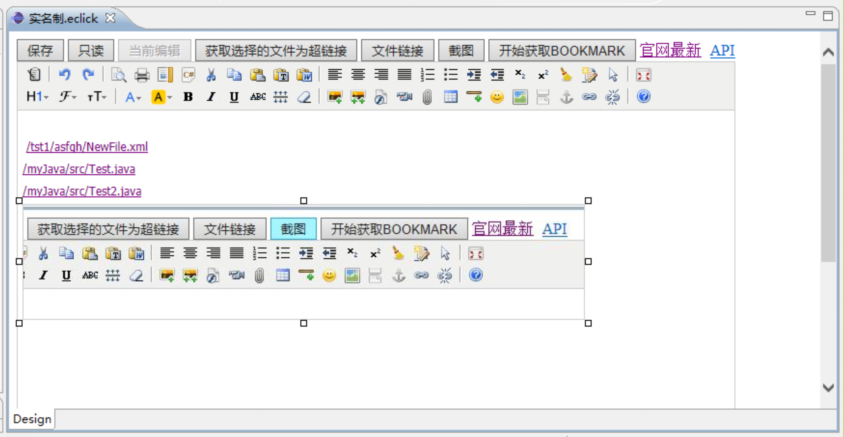Click the top-row 文件链接 button
844x437 pixels.
click(x=398, y=51)
